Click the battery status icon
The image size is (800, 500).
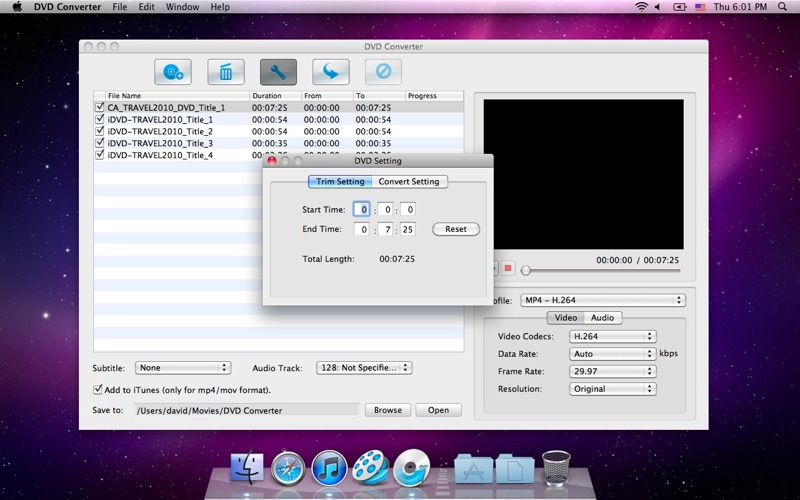click(x=680, y=7)
